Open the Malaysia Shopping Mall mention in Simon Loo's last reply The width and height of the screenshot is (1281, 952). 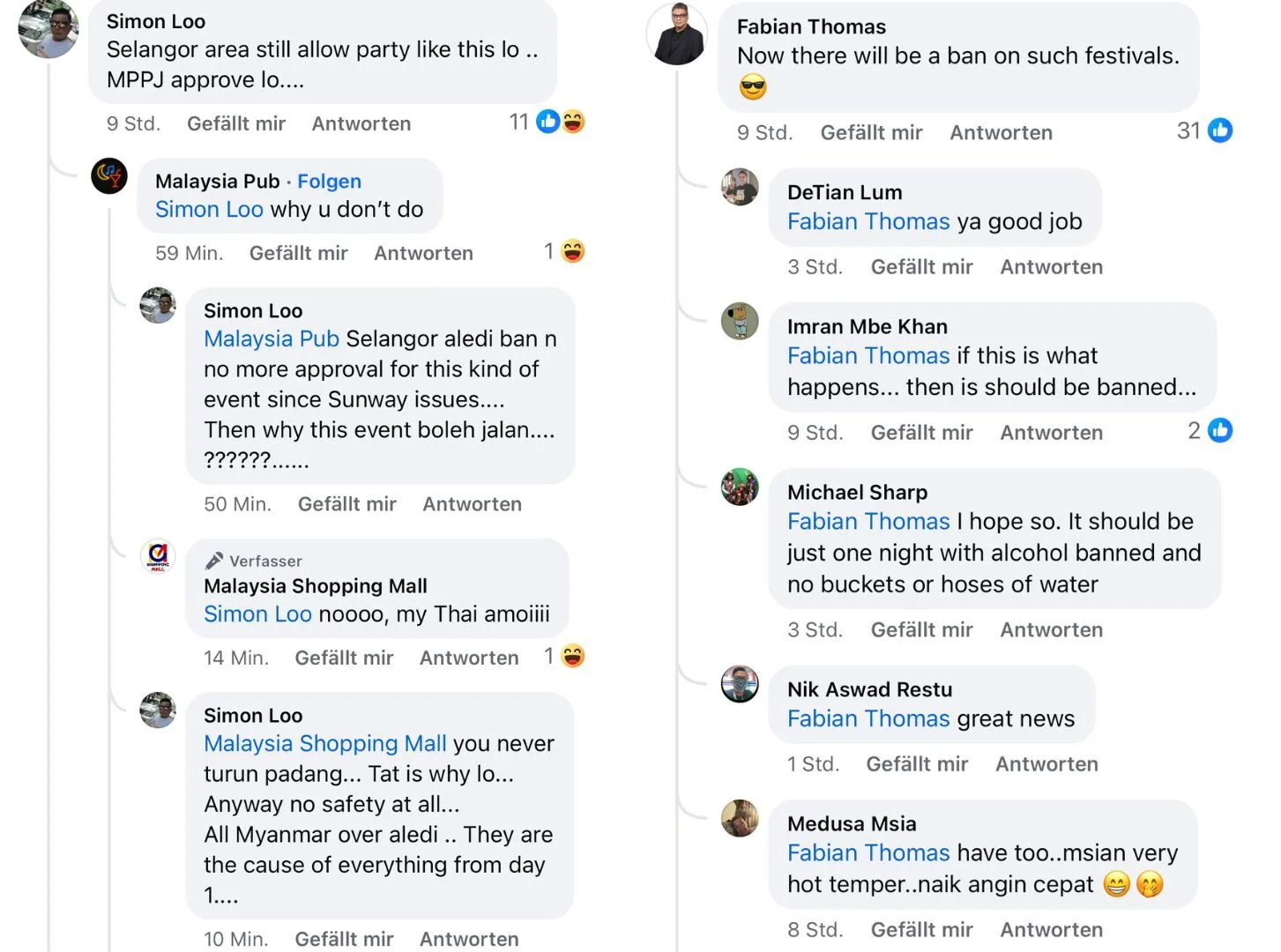(x=325, y=743)
